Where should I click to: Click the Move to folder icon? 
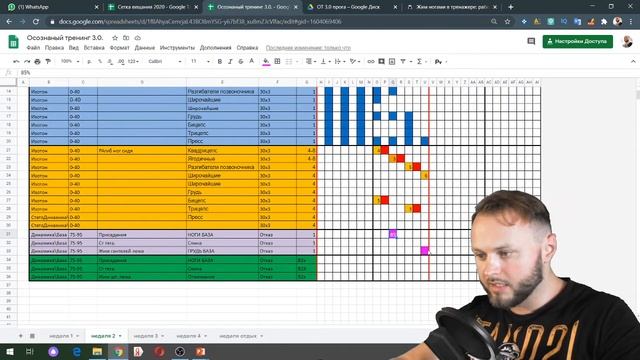126,38
